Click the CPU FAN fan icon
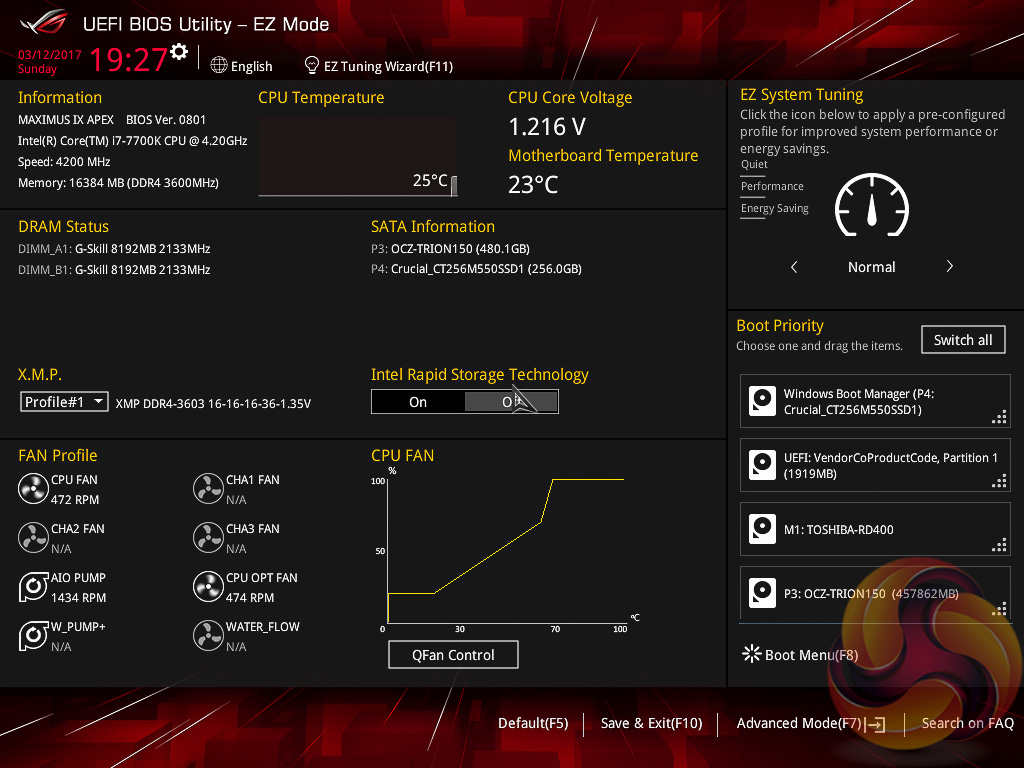The image size is (1024, 768). (33, 489)
